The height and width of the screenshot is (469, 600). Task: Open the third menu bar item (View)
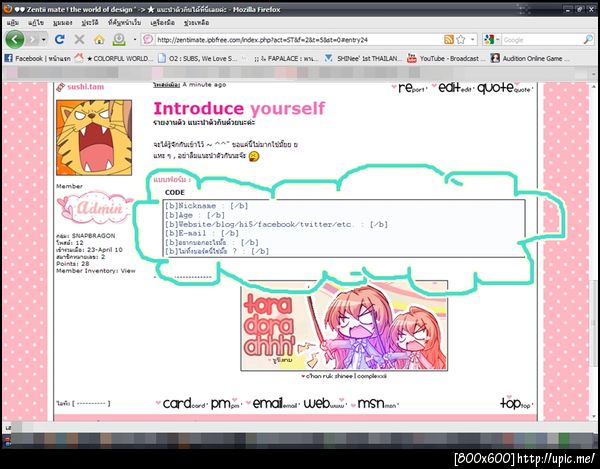pyautogui.click(x=63, y=23)
